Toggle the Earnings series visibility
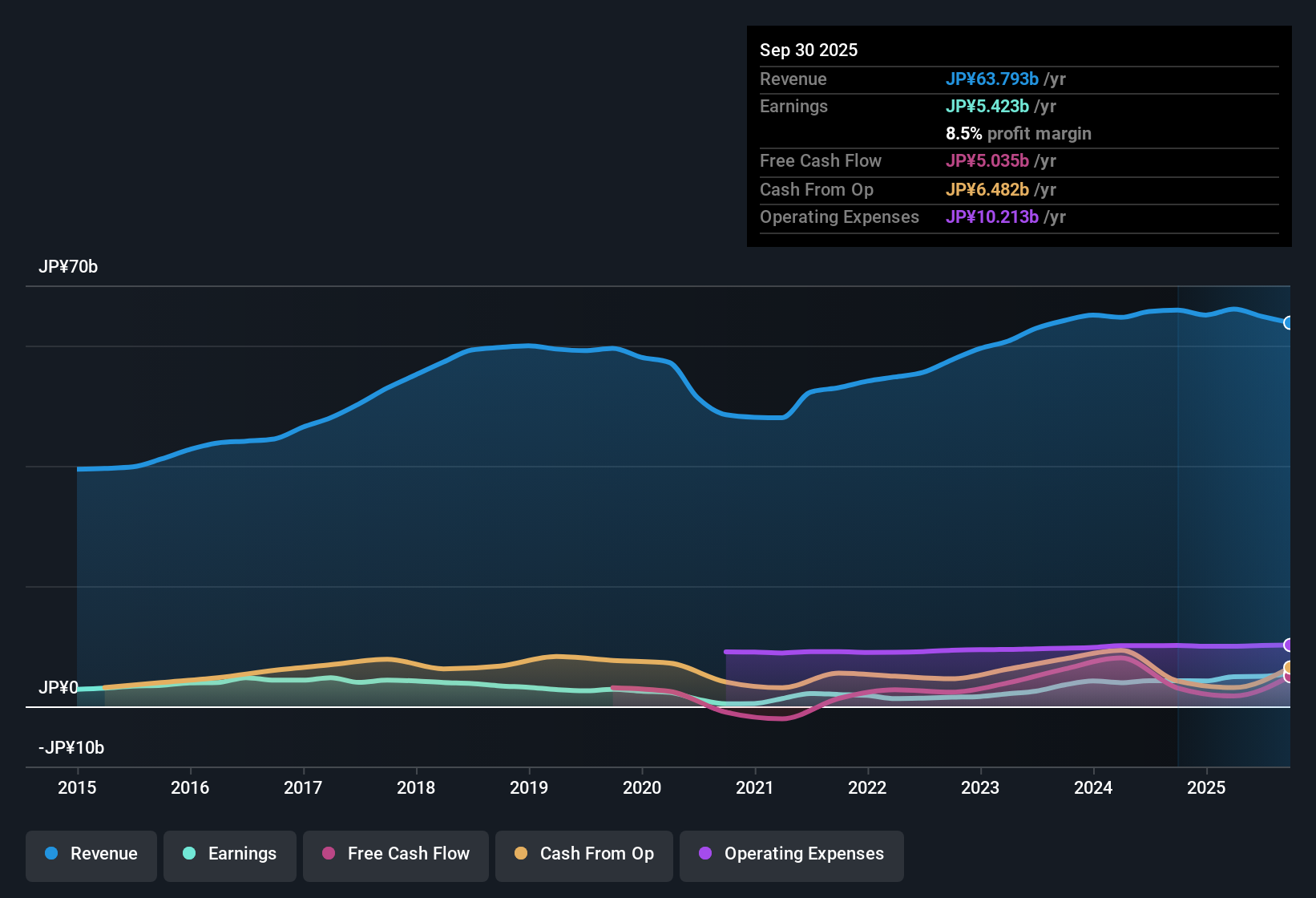The image size is (1316, 898). [x=229, y=854]
